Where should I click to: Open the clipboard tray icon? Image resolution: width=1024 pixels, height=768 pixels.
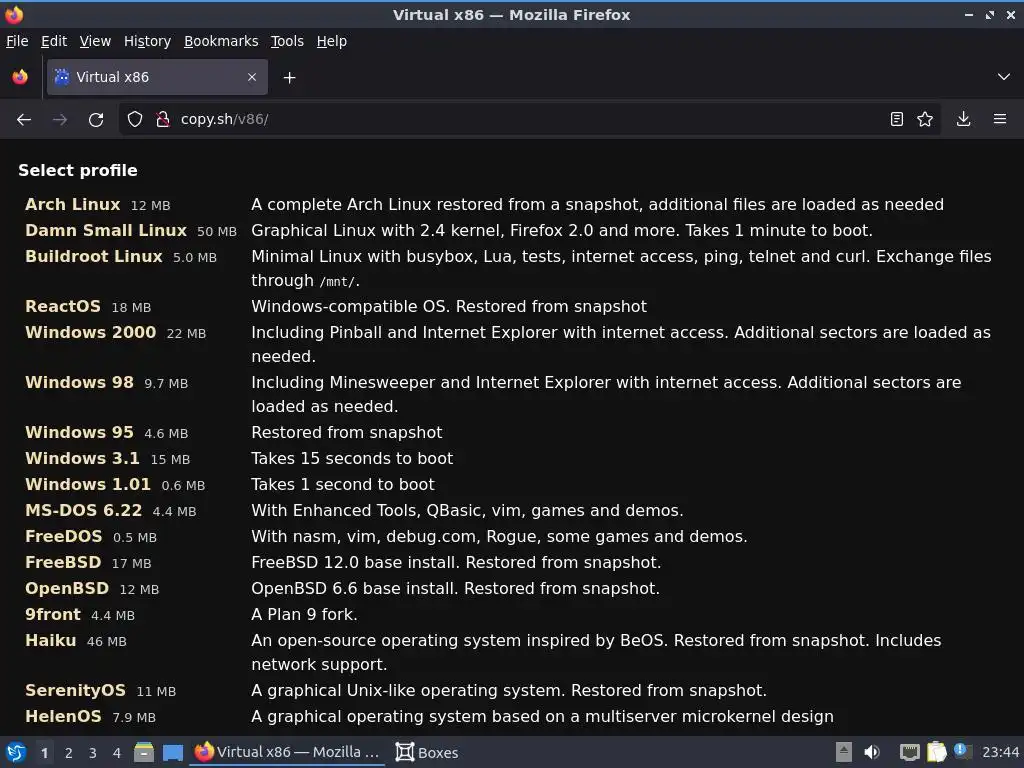(x=936, y=752)
